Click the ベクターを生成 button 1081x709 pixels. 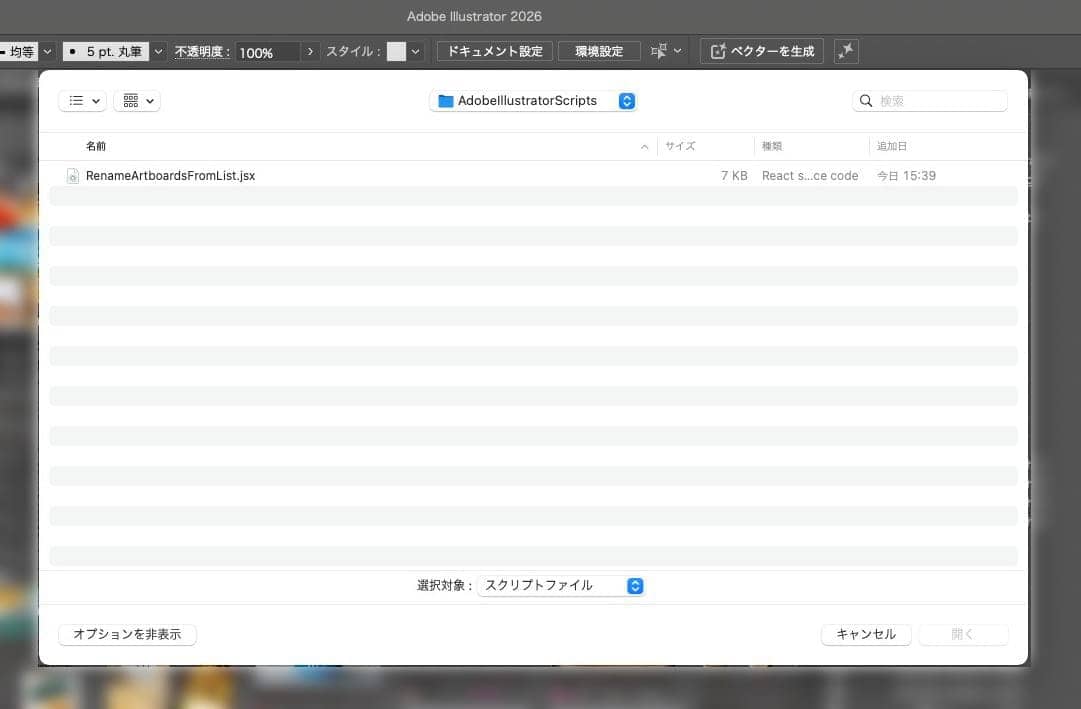[762, 51]
